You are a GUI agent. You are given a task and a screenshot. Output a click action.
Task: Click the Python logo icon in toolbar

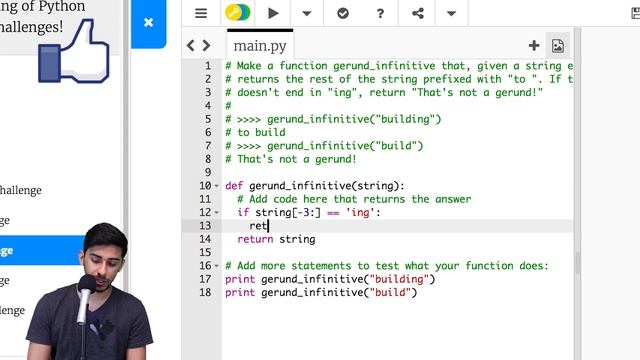click(238, 13)
